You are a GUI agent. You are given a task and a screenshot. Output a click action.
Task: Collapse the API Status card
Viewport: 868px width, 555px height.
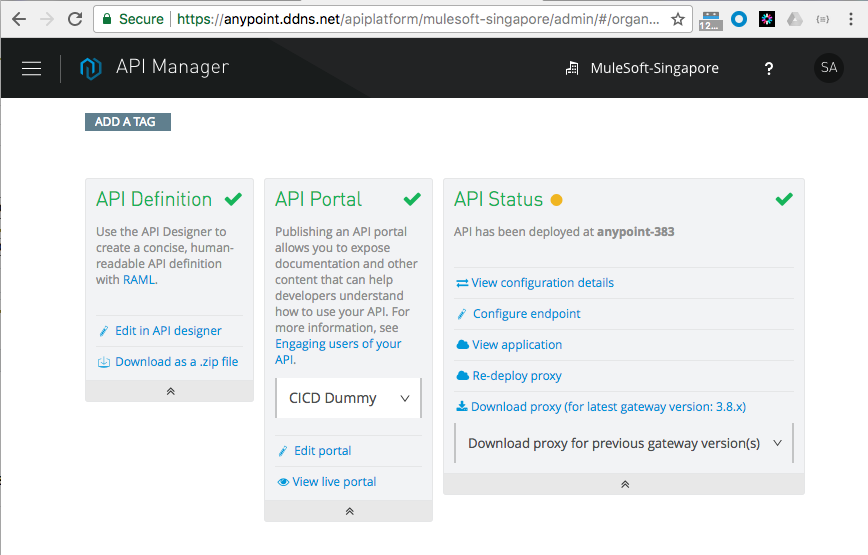click(x=624, y=484)
